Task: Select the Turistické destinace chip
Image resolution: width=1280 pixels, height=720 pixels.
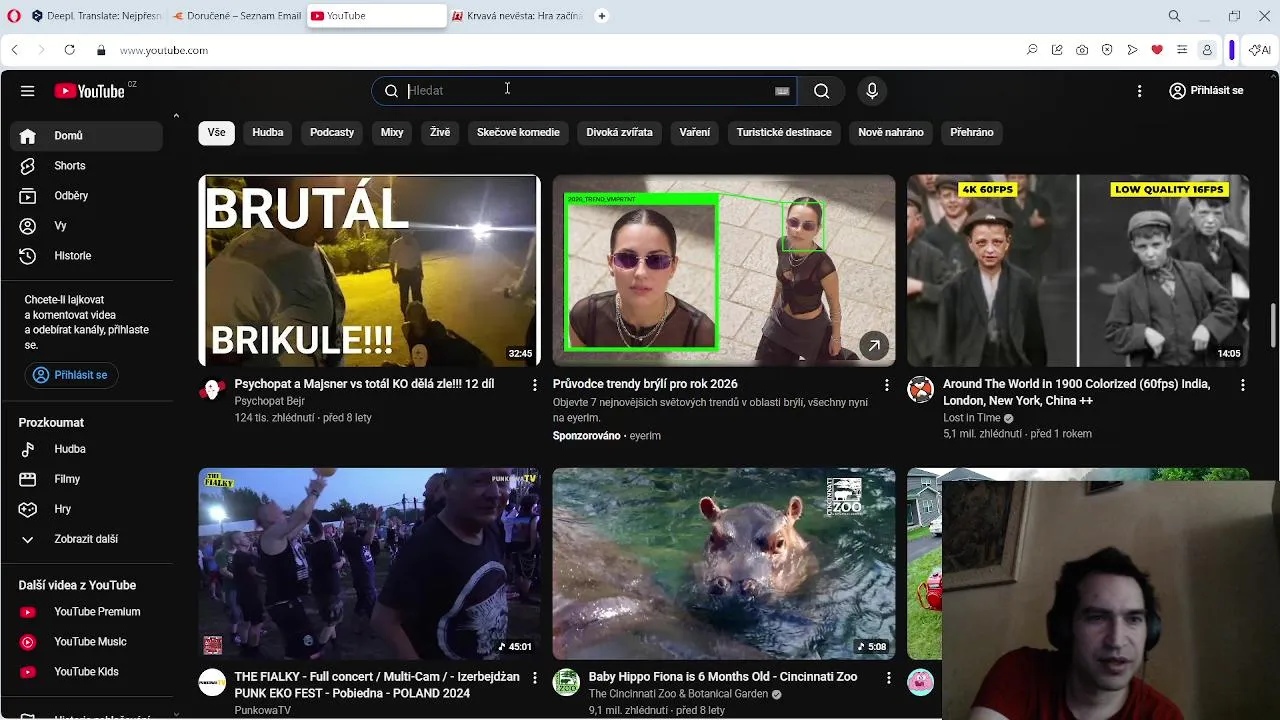Action: pyautogui.click(x=784, y=132)
